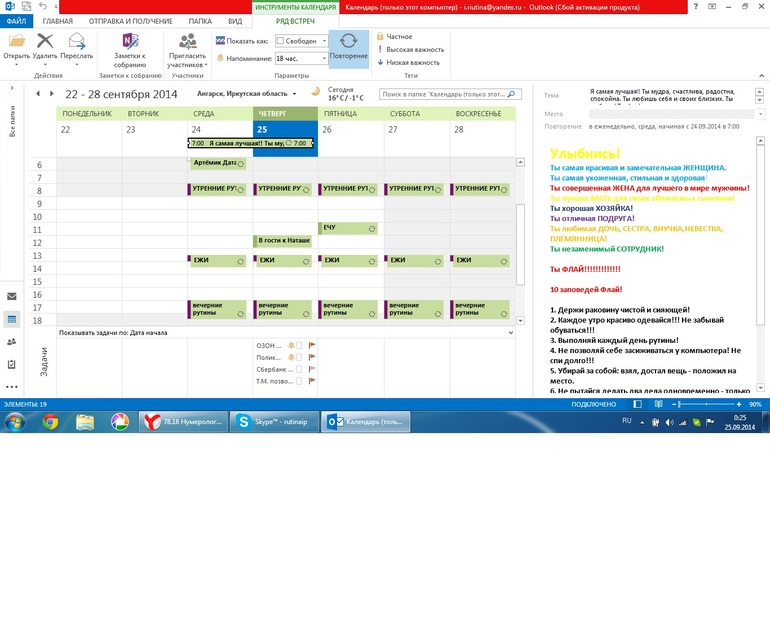
Task: Open the Заметки к собранию OneNote tool
Action: click(x=129, y=47)
